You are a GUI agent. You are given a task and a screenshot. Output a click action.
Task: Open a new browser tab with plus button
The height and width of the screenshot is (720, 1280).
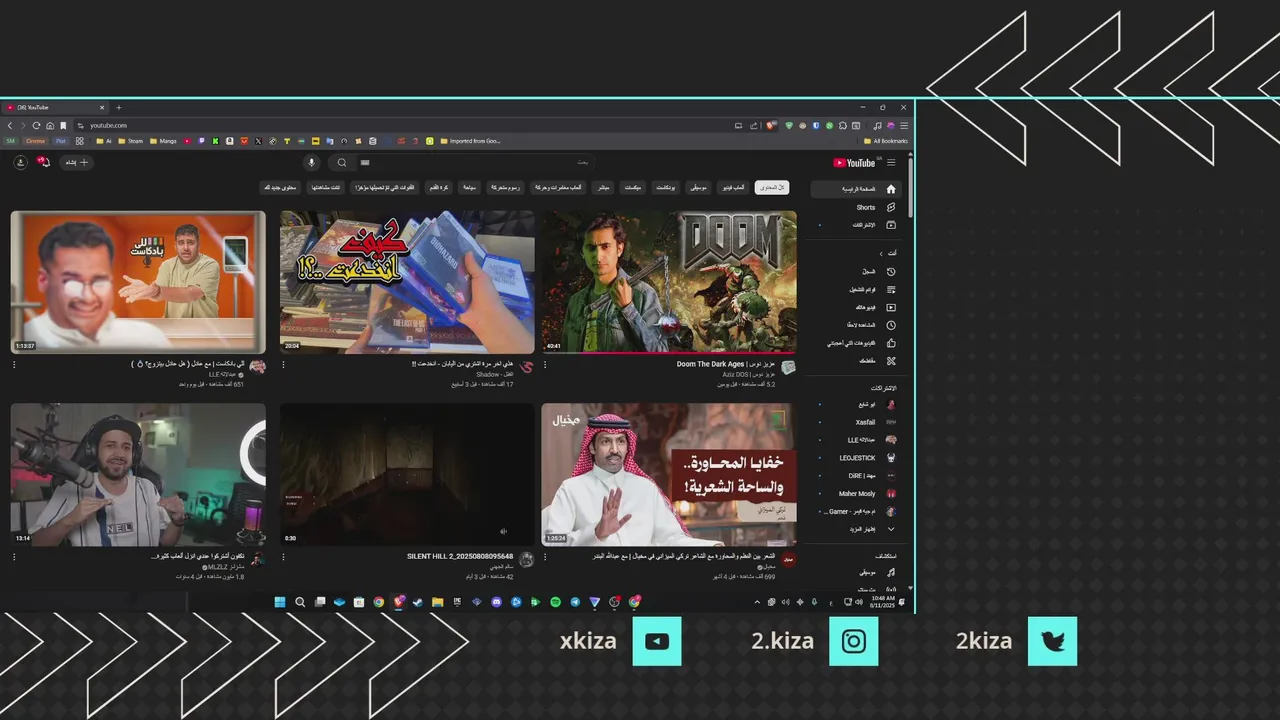coord(118,107)
